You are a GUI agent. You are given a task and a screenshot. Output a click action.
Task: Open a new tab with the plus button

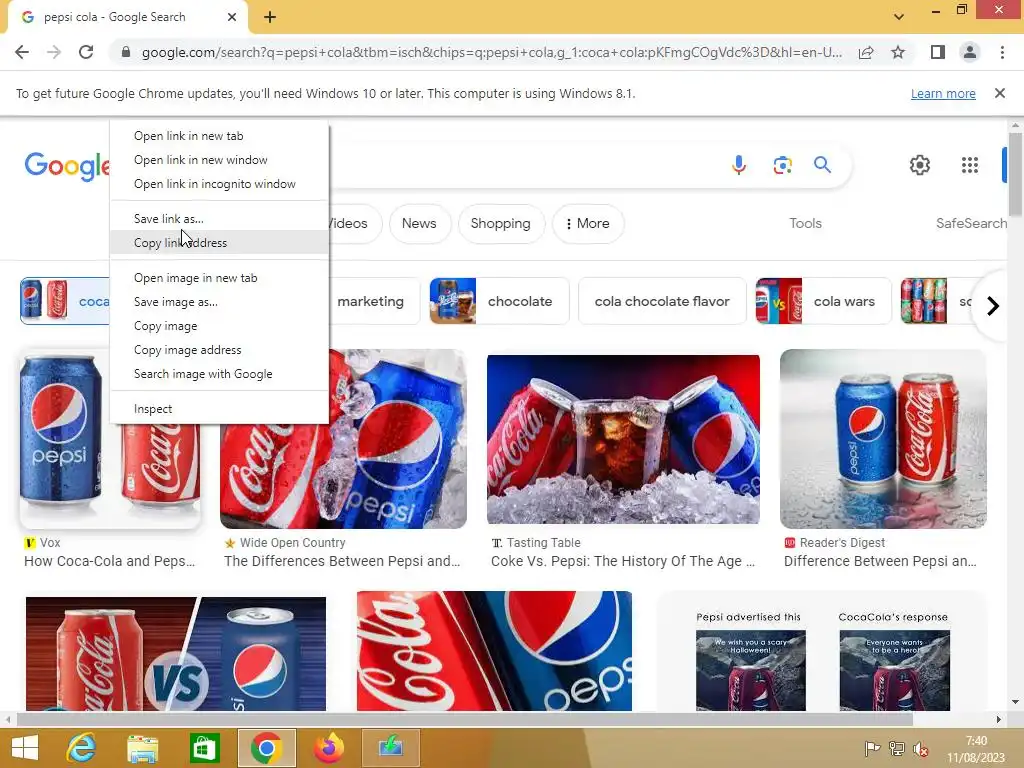[270, 18]
